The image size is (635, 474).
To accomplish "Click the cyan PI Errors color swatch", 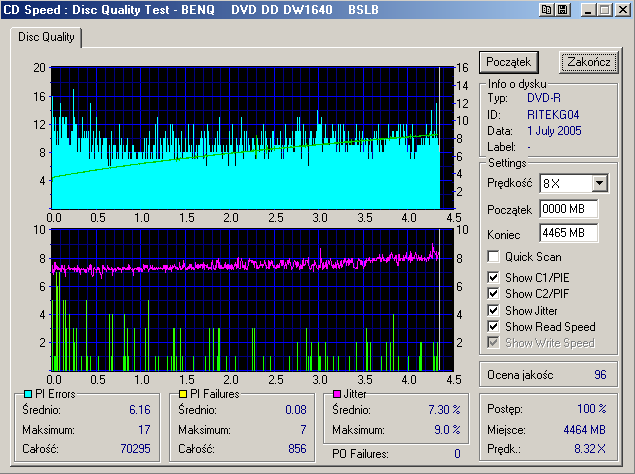I will pyautogui.click(x=28, y=394).
